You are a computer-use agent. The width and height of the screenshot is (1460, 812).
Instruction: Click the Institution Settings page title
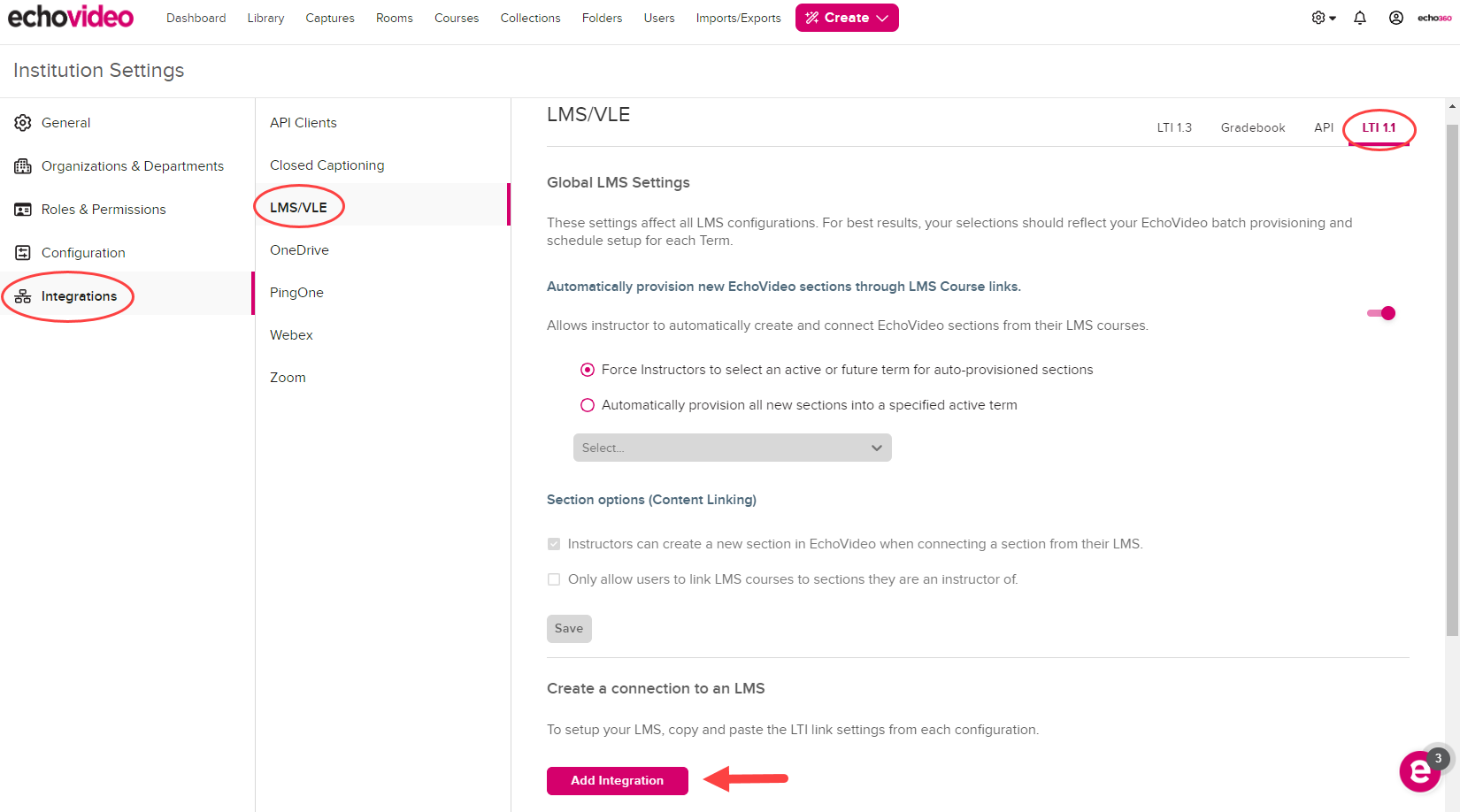(x=99, y=71)
